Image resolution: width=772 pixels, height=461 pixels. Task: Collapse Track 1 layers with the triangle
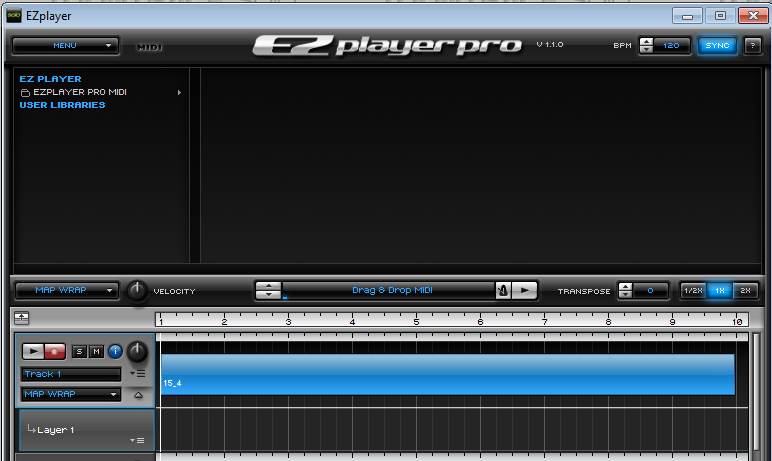[138, 395]
